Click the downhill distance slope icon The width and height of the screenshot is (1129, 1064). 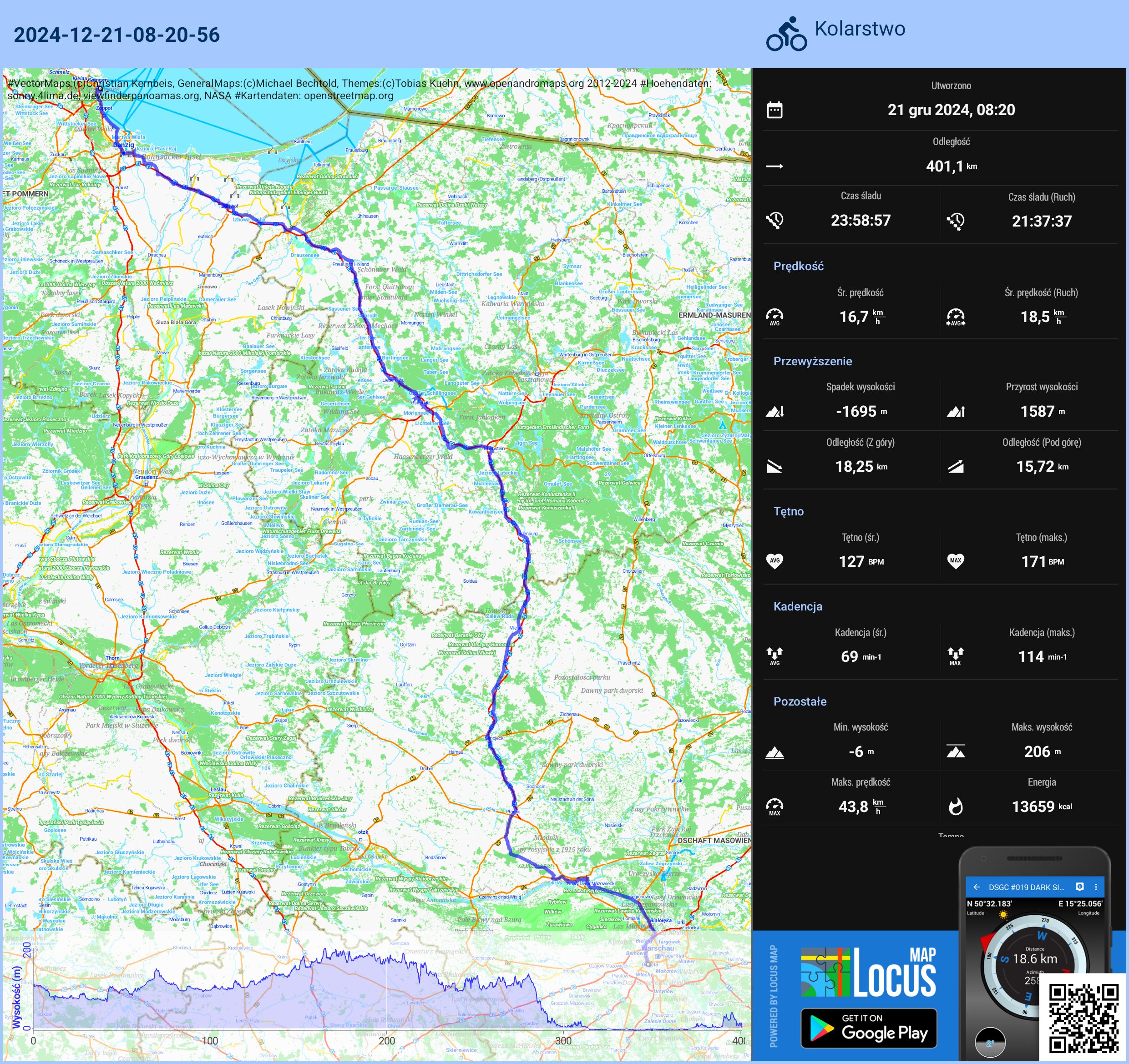click(775, 467)
